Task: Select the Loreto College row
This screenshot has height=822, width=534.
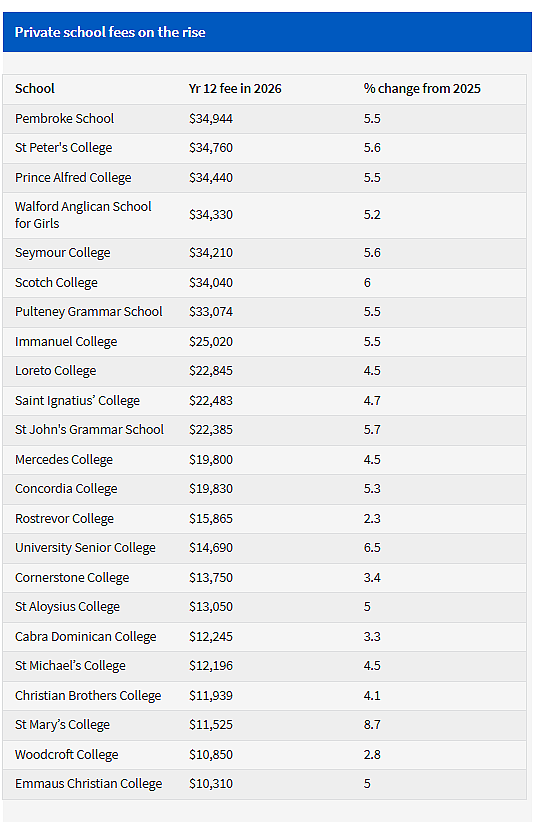Action: pyautogui.click(x=265, y=371)
